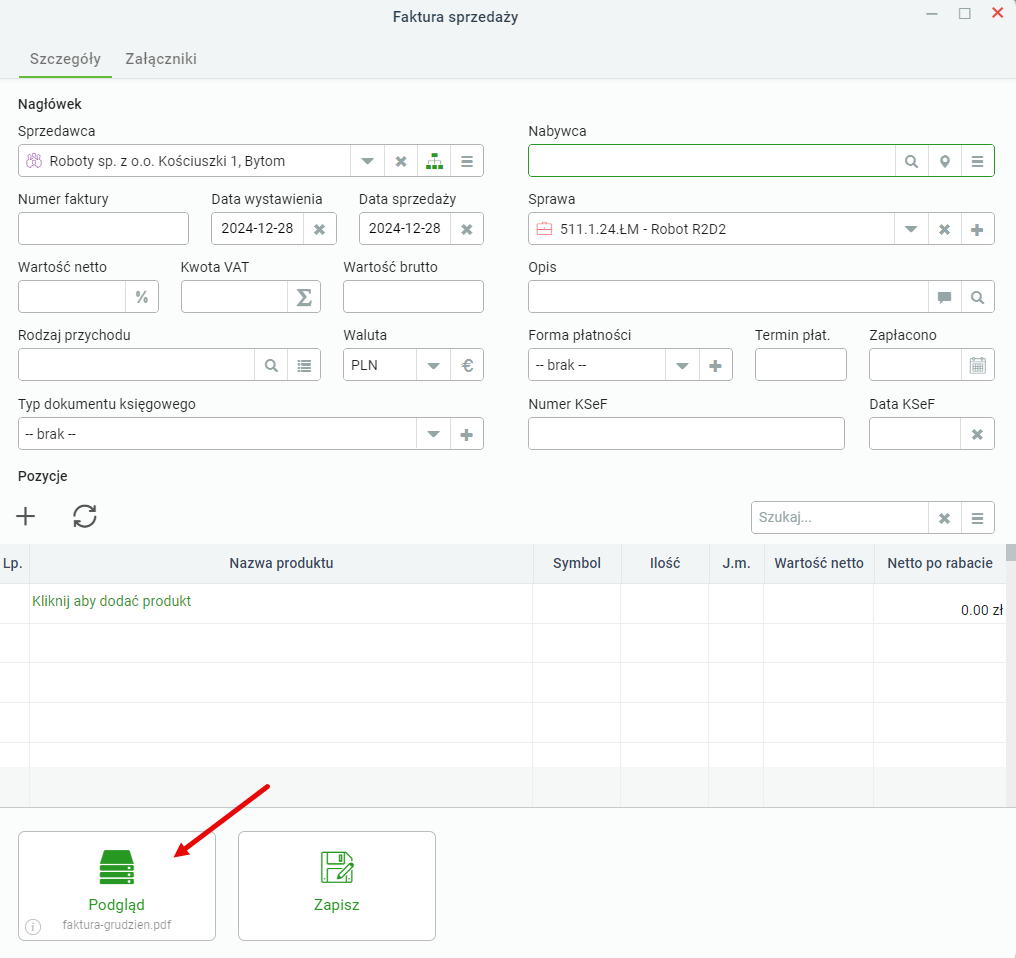Add a Typ dokumentu księgowego with plus icon
Screen dimensions: 1016x958
tap(467, 434)
